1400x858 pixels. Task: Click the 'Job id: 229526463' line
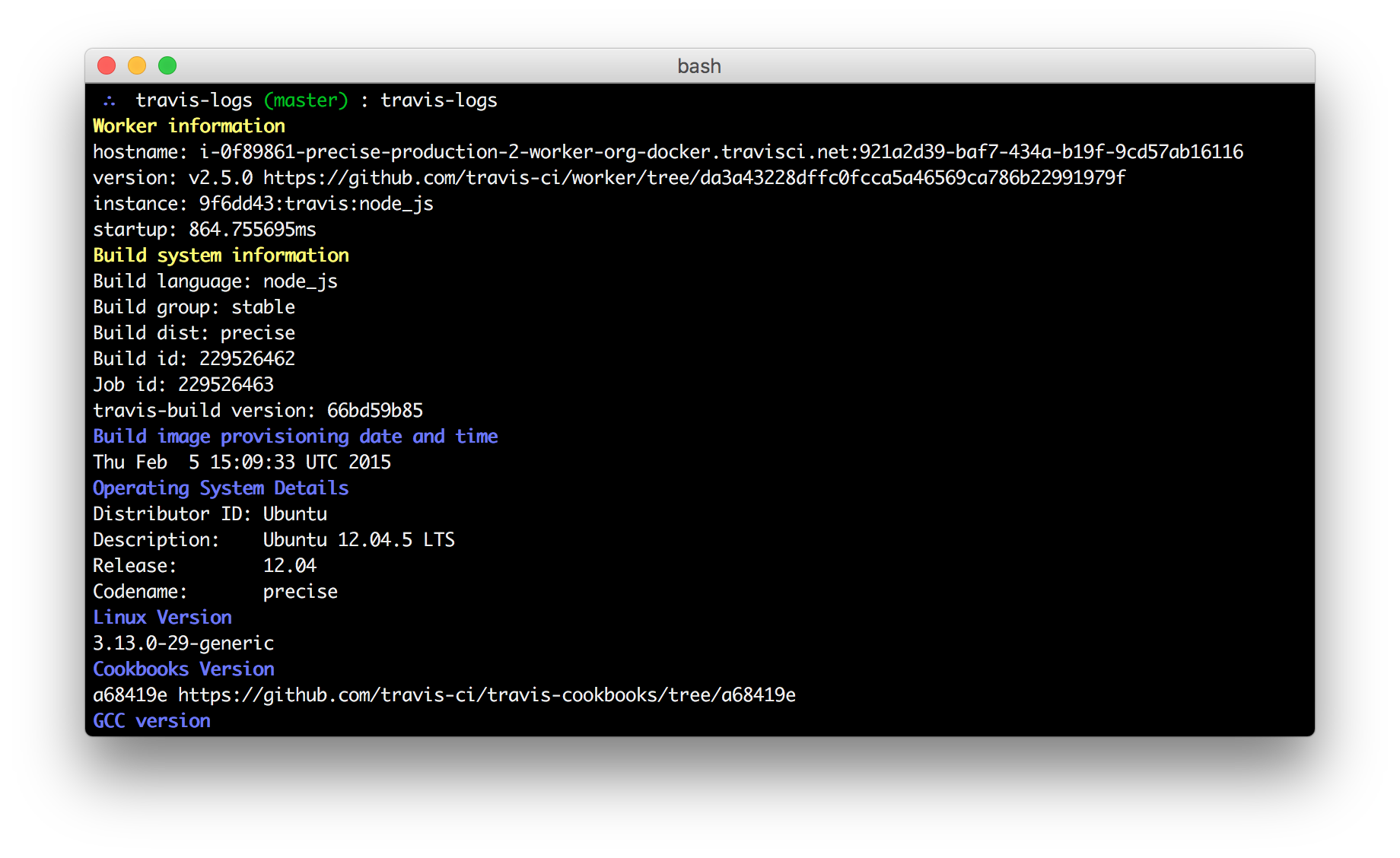(183, 385)
